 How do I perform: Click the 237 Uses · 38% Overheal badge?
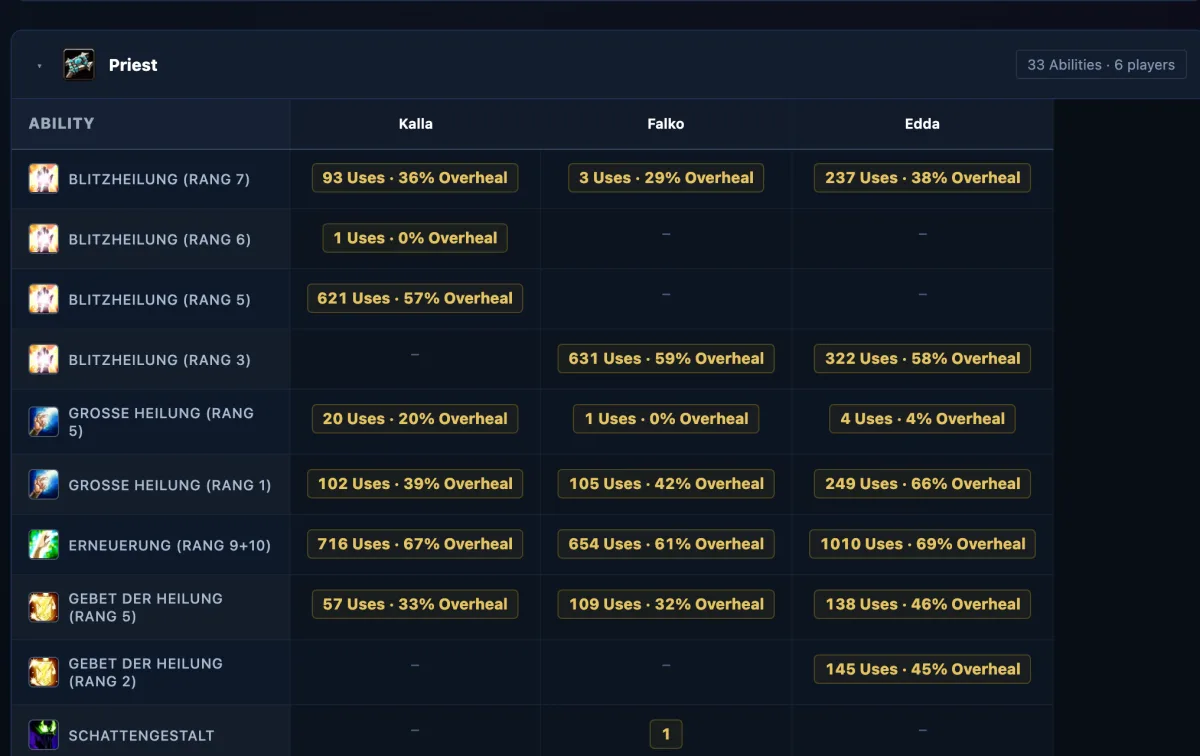coord(922,178)
